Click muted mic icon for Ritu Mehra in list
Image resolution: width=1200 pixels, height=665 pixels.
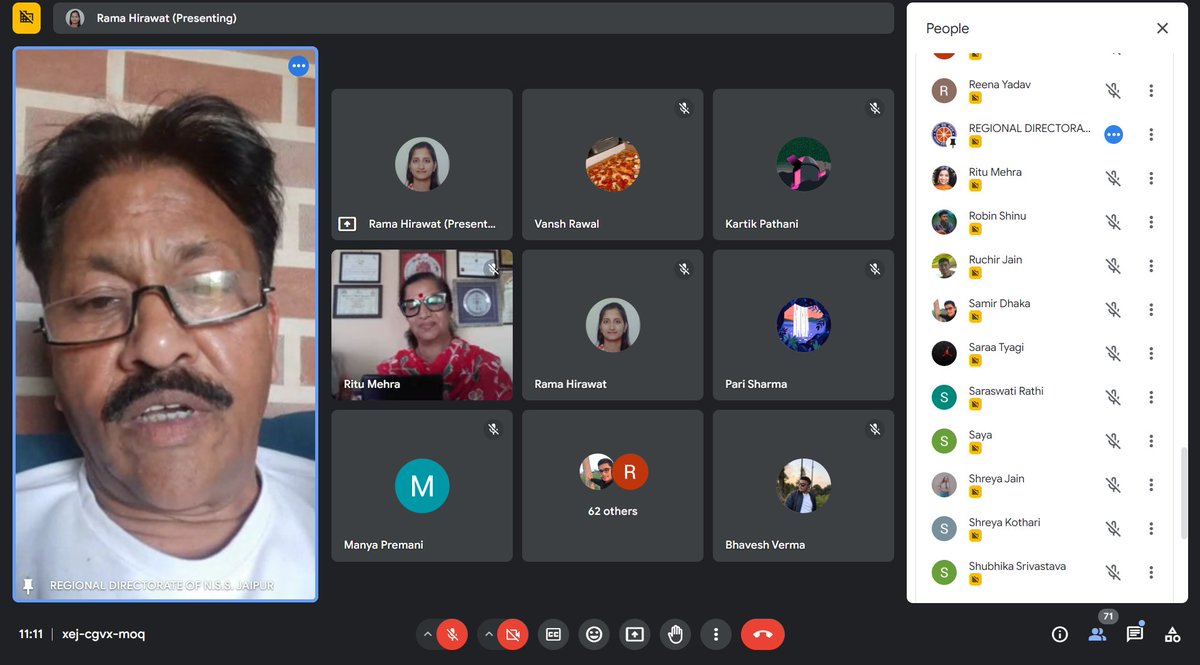pos(1113,178)
